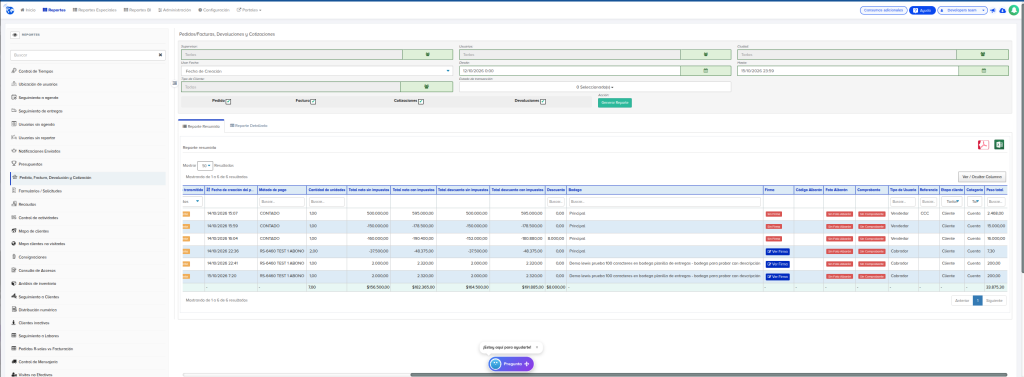
Task: Close the assistant greeting tooltip
Action: coord(537,347)
